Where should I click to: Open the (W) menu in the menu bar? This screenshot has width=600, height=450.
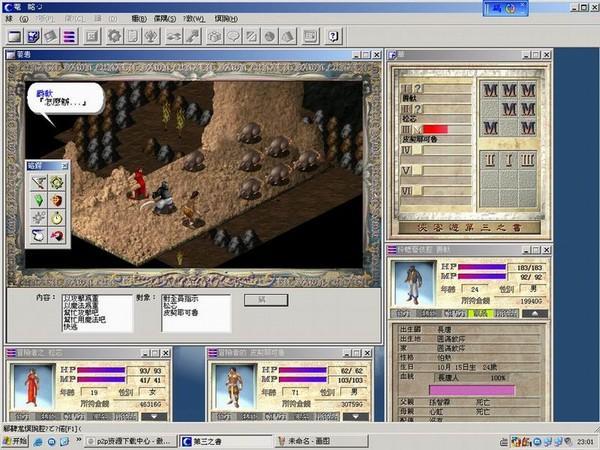pyautogui.click(x=194, y=19)
